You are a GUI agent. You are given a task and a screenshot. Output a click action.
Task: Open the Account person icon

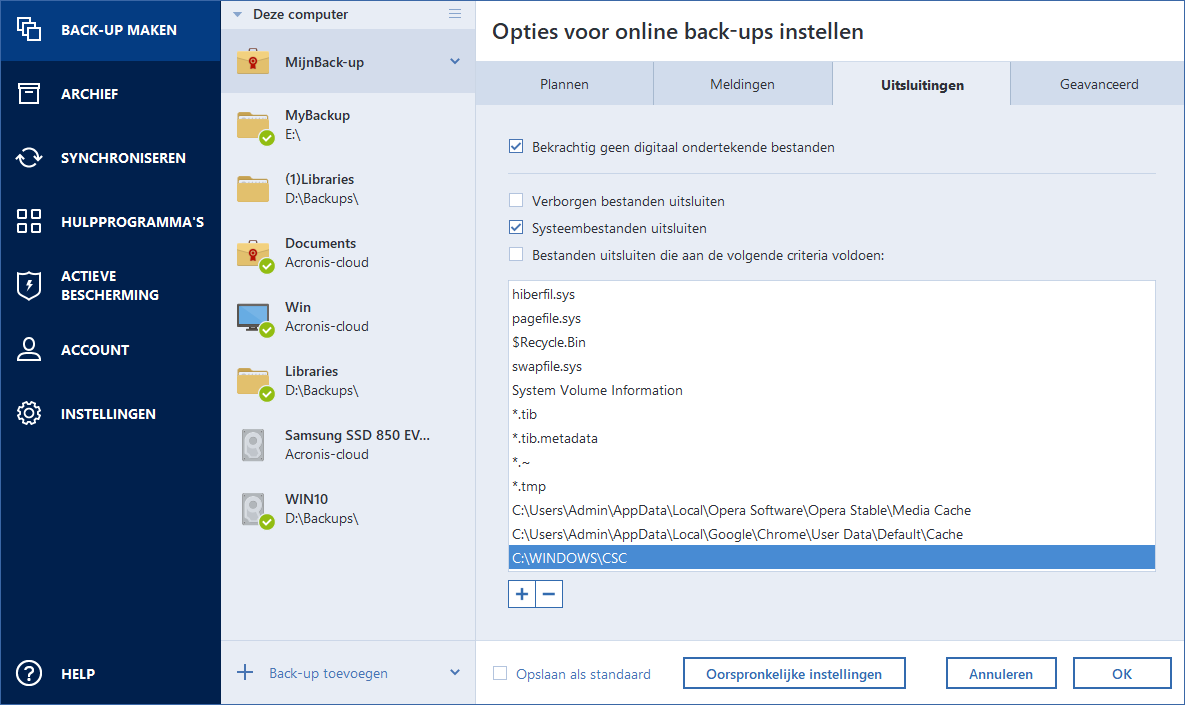pos(29,349)
